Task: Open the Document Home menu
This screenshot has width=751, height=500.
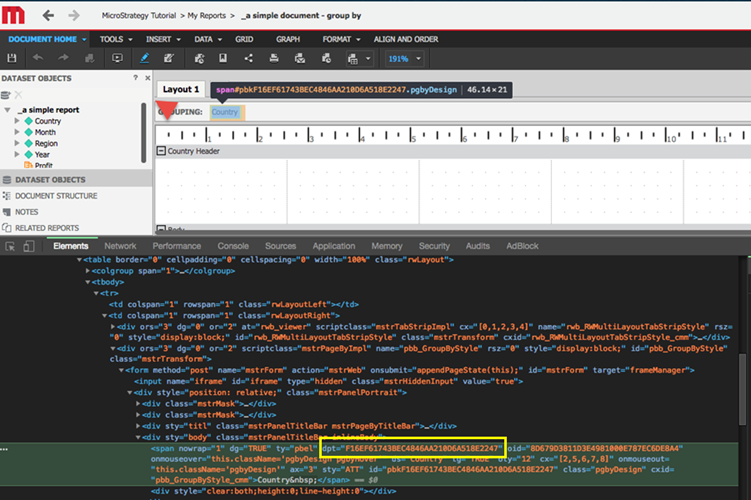Action: [45, 39]
